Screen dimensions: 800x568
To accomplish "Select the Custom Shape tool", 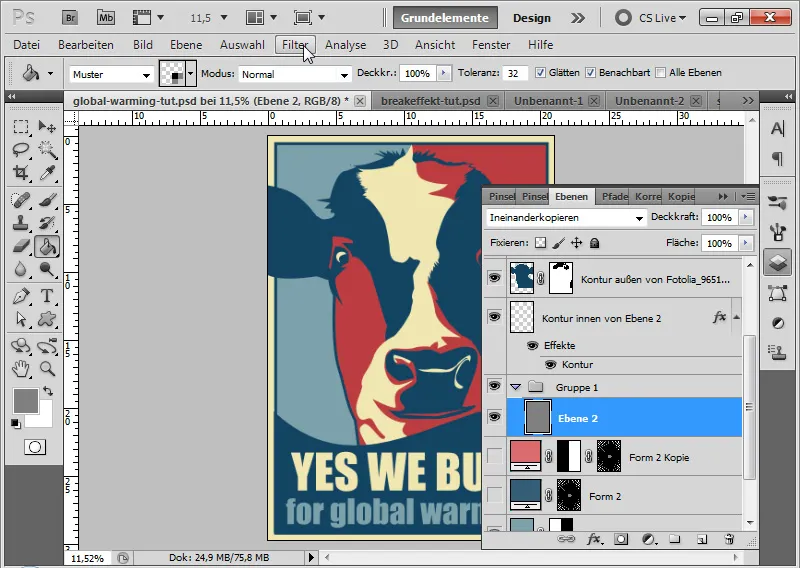I will coord(47,319).
